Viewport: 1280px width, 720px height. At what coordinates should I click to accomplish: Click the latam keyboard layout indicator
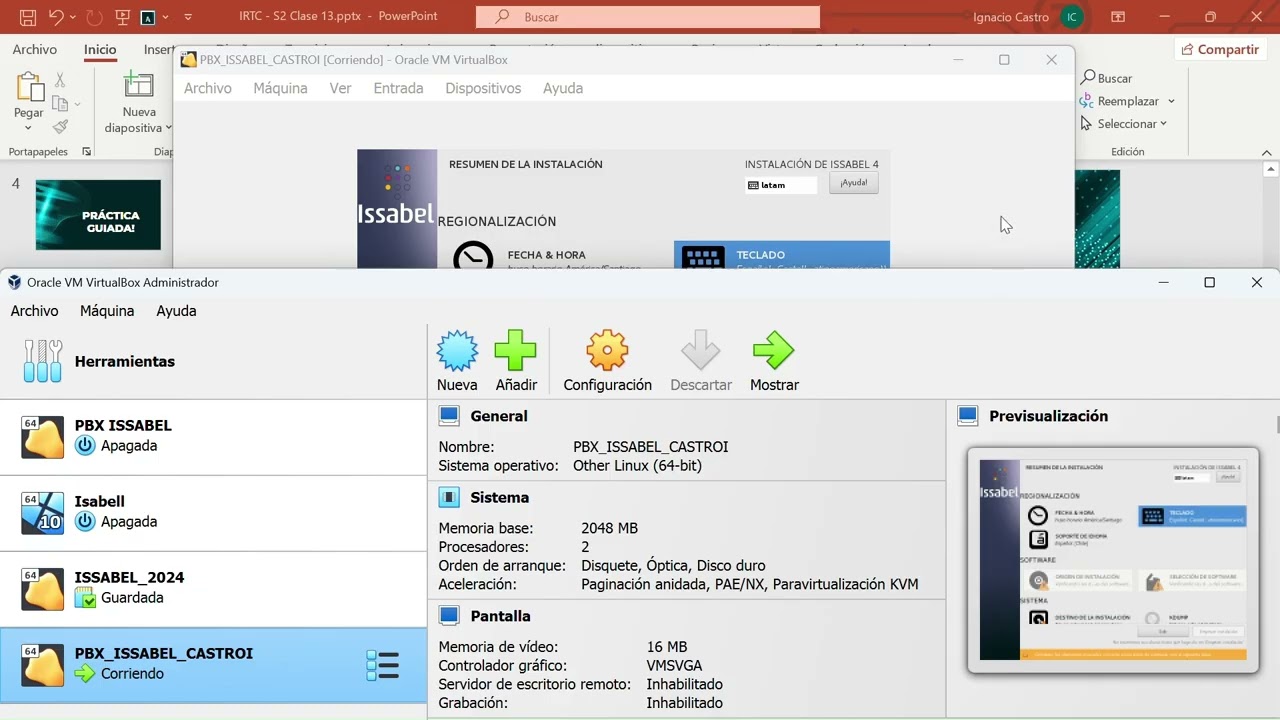point(781,185)
